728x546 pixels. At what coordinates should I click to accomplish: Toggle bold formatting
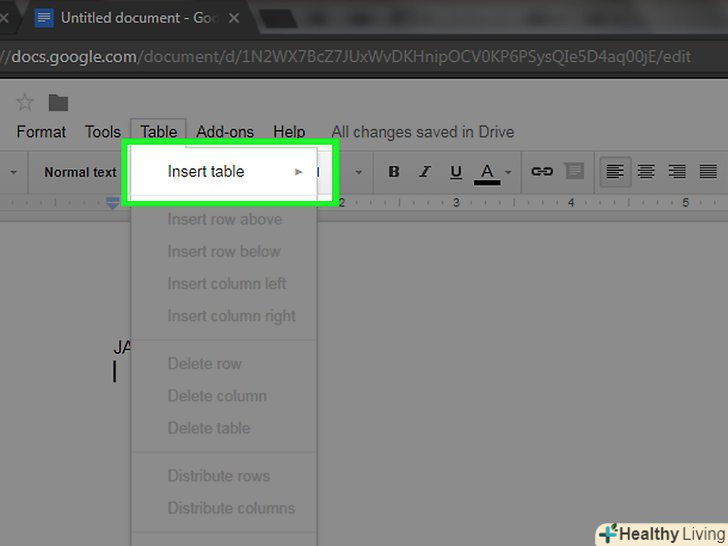pos(394,172)
